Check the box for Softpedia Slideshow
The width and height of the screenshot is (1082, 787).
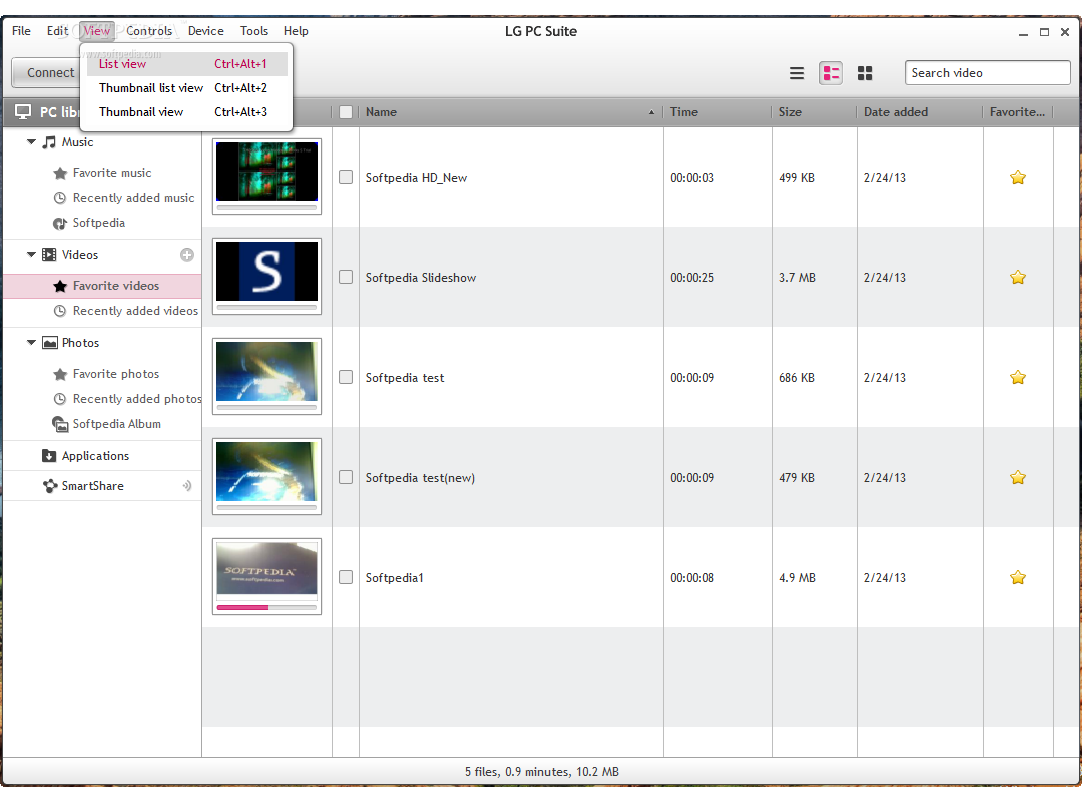tap(346, 278)
